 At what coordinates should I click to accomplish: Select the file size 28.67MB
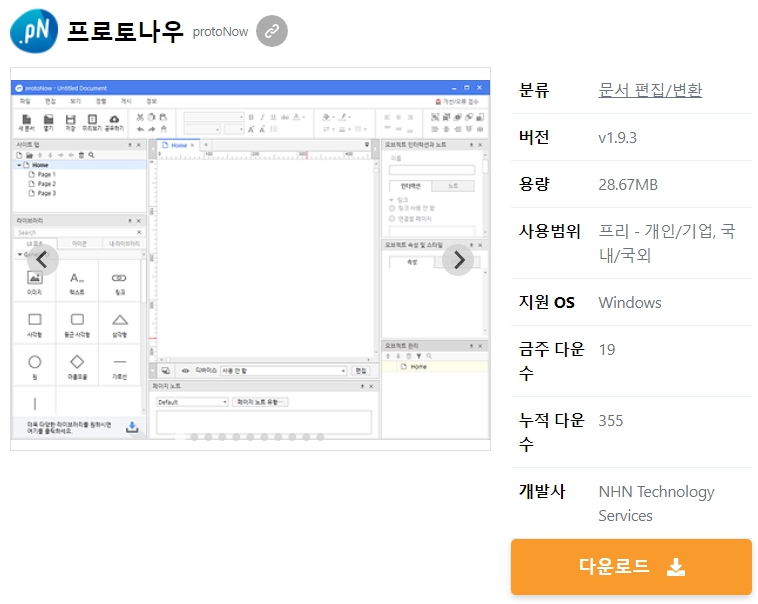pyautogui.click(x=628, y=185)
